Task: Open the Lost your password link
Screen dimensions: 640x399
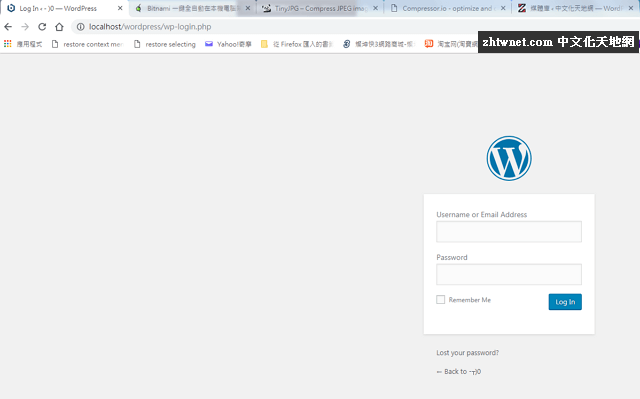Action: 467,352
